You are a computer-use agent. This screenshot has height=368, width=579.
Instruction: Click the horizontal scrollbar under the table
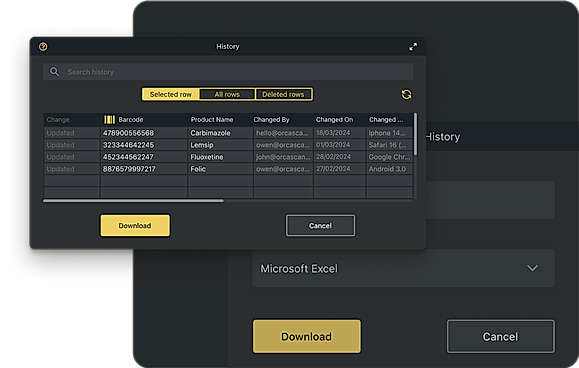tap(133, 201)
